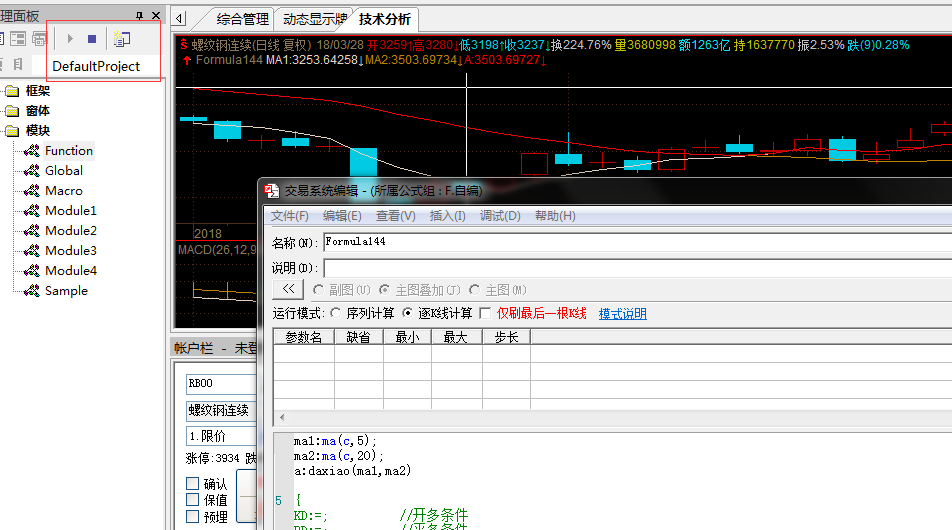Collapse the editor with << button

click(287, 289)
